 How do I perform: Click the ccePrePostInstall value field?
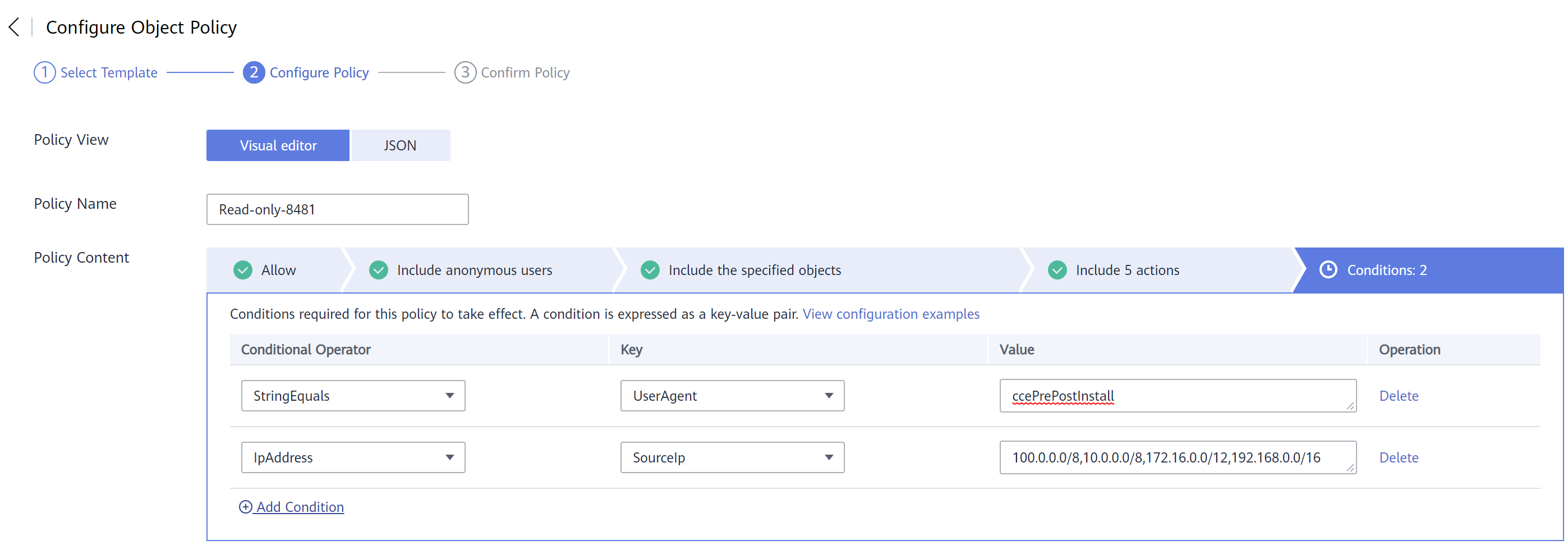[x=1178, y=396]
